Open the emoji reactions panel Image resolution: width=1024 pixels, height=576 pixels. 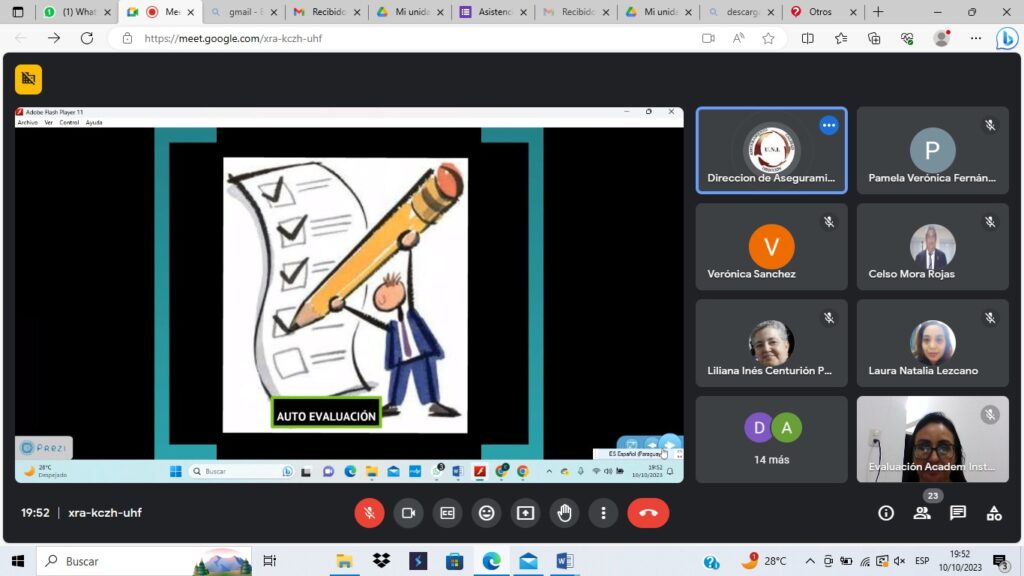pos(486,513)
